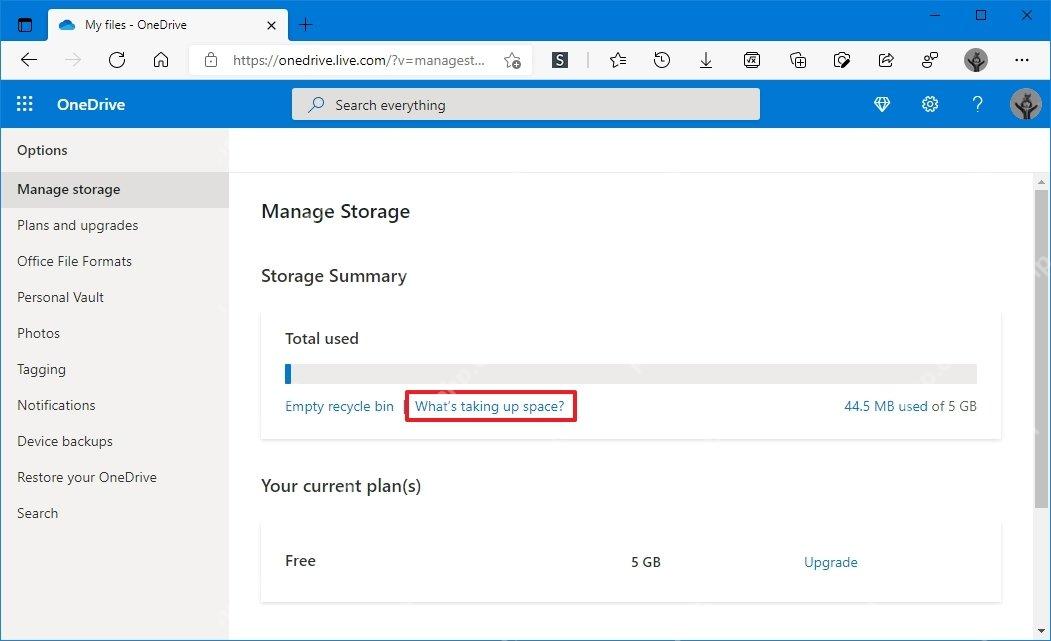Go back to the previous page
Image resolution: width=1051 pixels, height=641 pixels.
point(29,60)
